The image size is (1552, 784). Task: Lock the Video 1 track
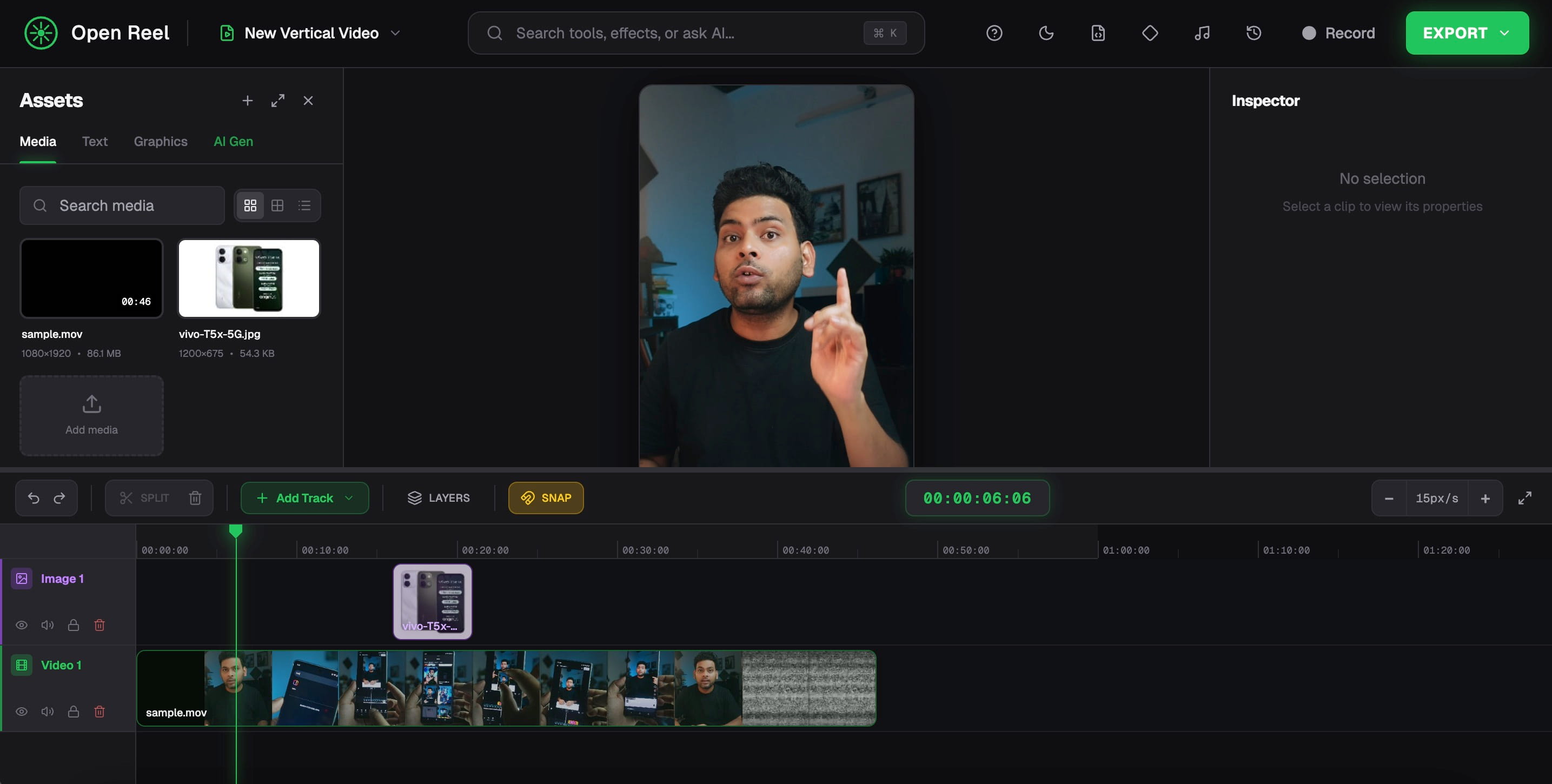click(74, 711)
